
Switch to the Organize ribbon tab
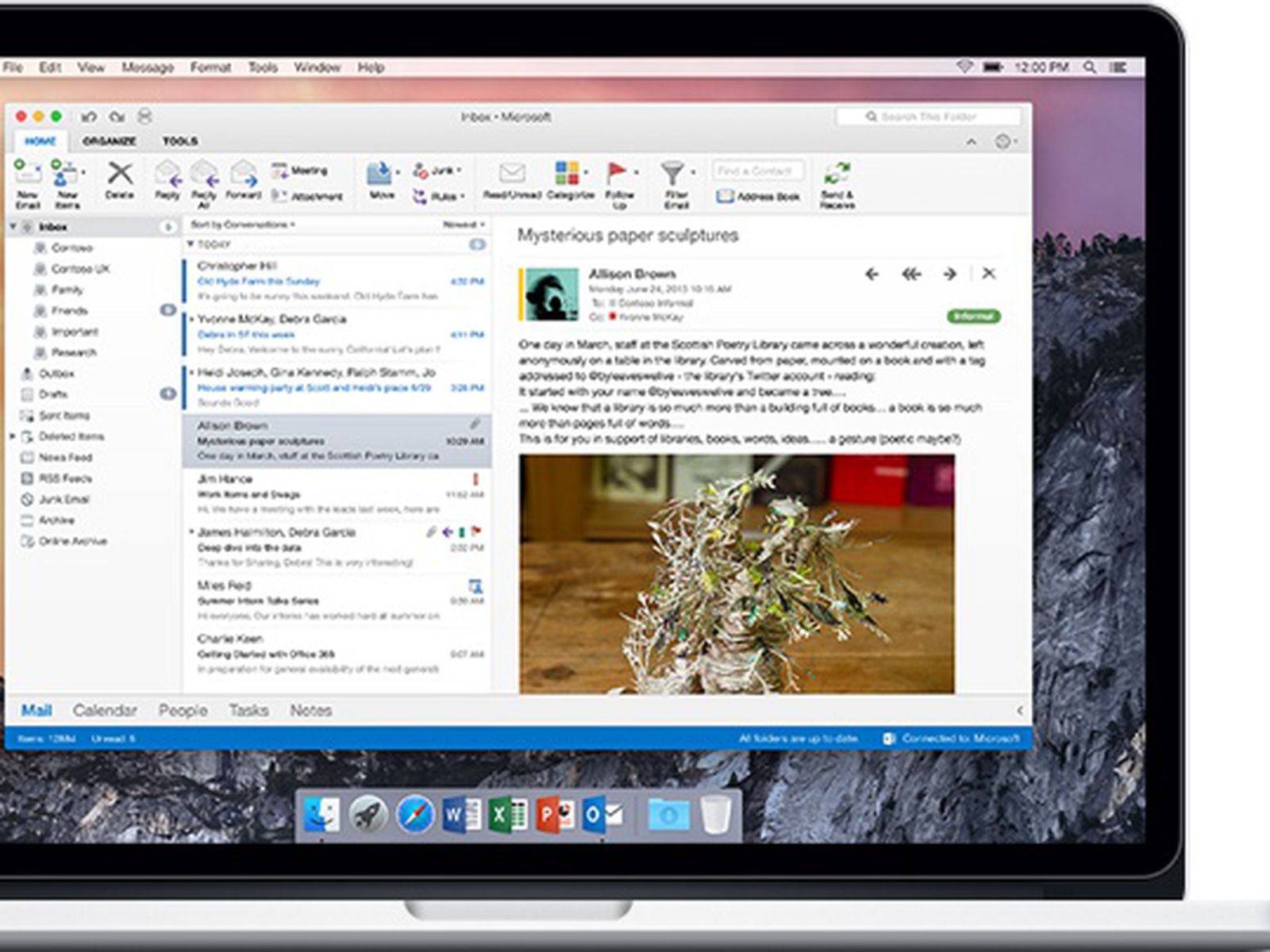(x=110, y=141)
